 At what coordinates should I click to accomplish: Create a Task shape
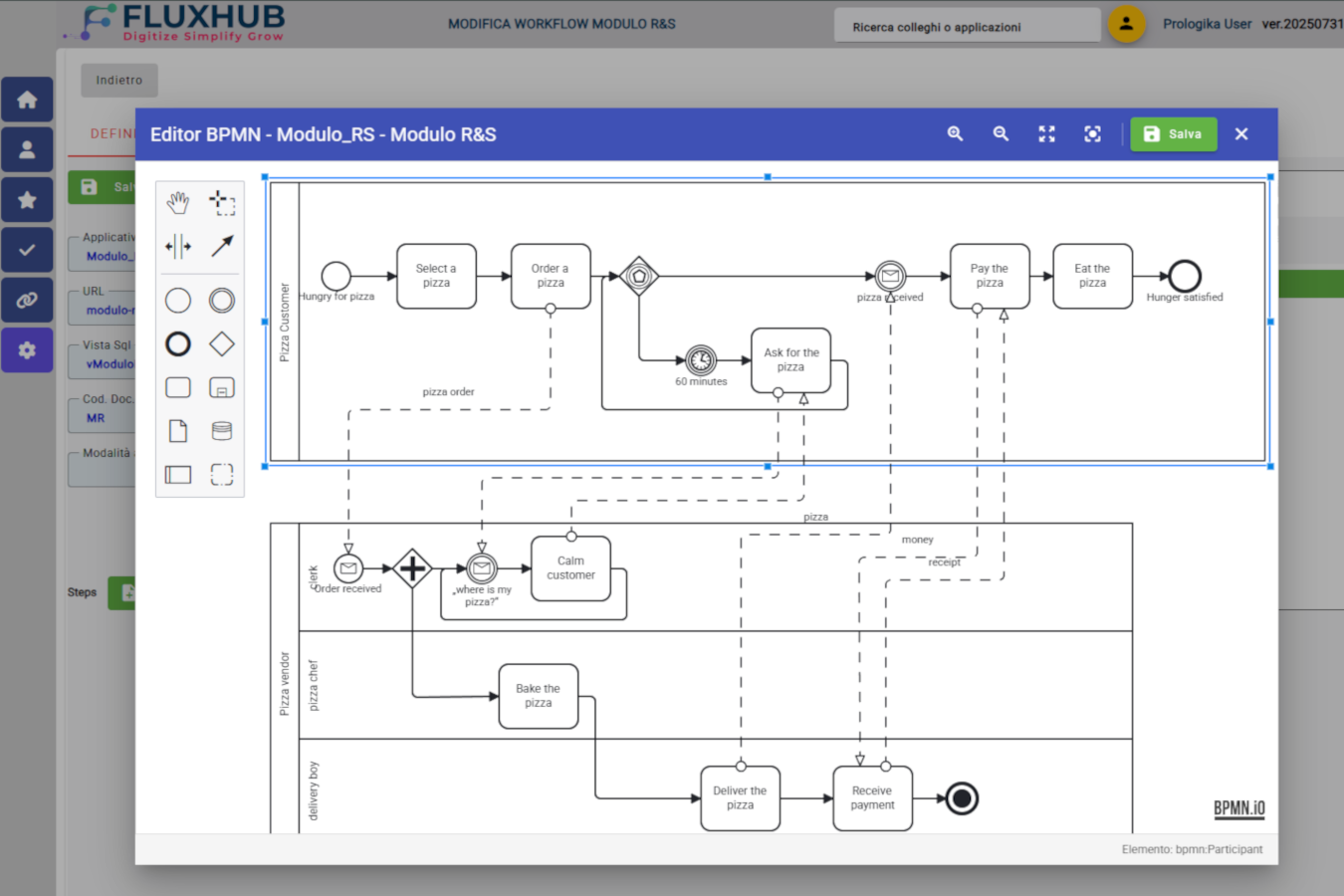[177, 387]
